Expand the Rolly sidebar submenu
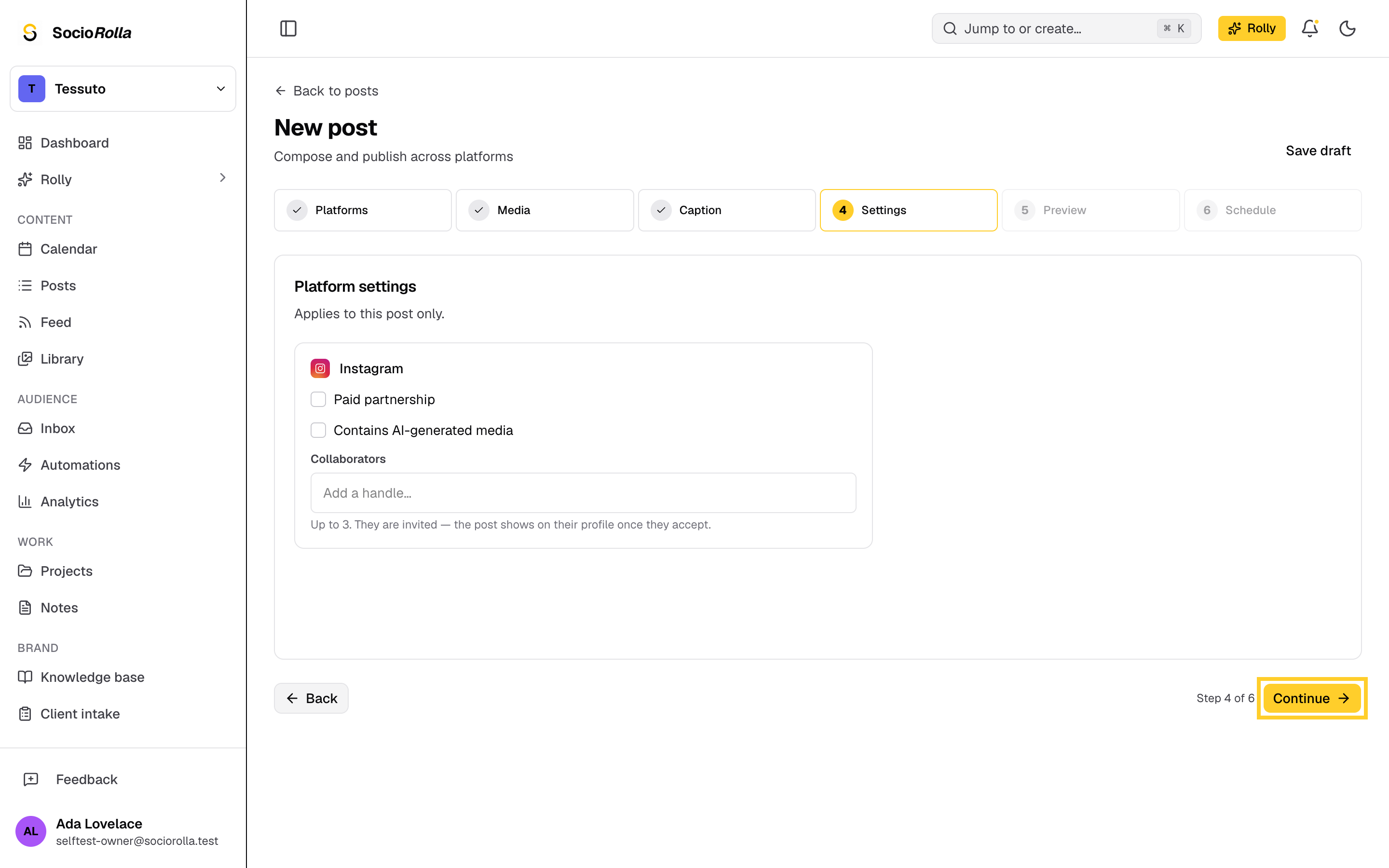This screenshot has width=1389, height=868. [223, 178]
